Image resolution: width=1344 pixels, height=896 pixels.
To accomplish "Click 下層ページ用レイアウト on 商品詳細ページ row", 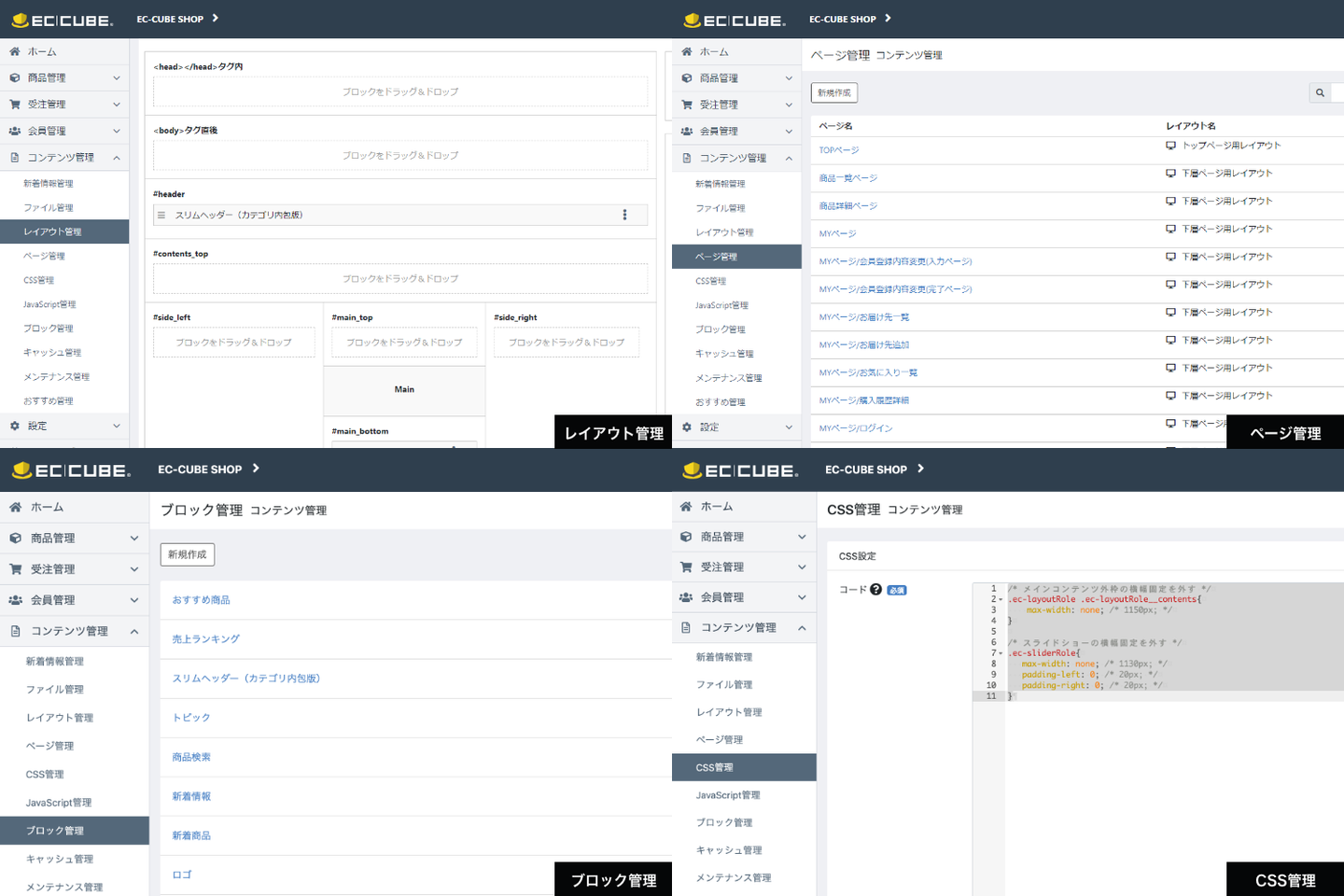I will (x=1227, y=202).
